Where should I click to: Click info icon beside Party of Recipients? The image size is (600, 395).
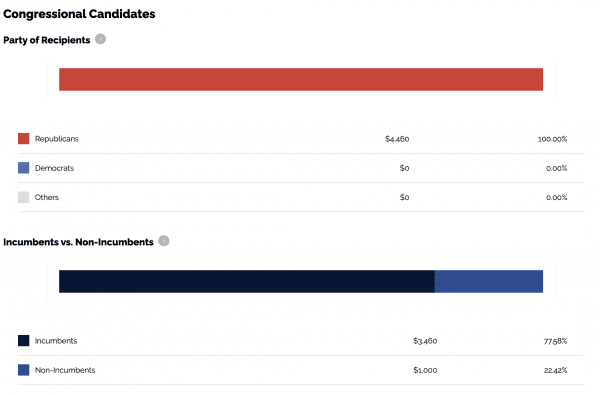point(100,39)
